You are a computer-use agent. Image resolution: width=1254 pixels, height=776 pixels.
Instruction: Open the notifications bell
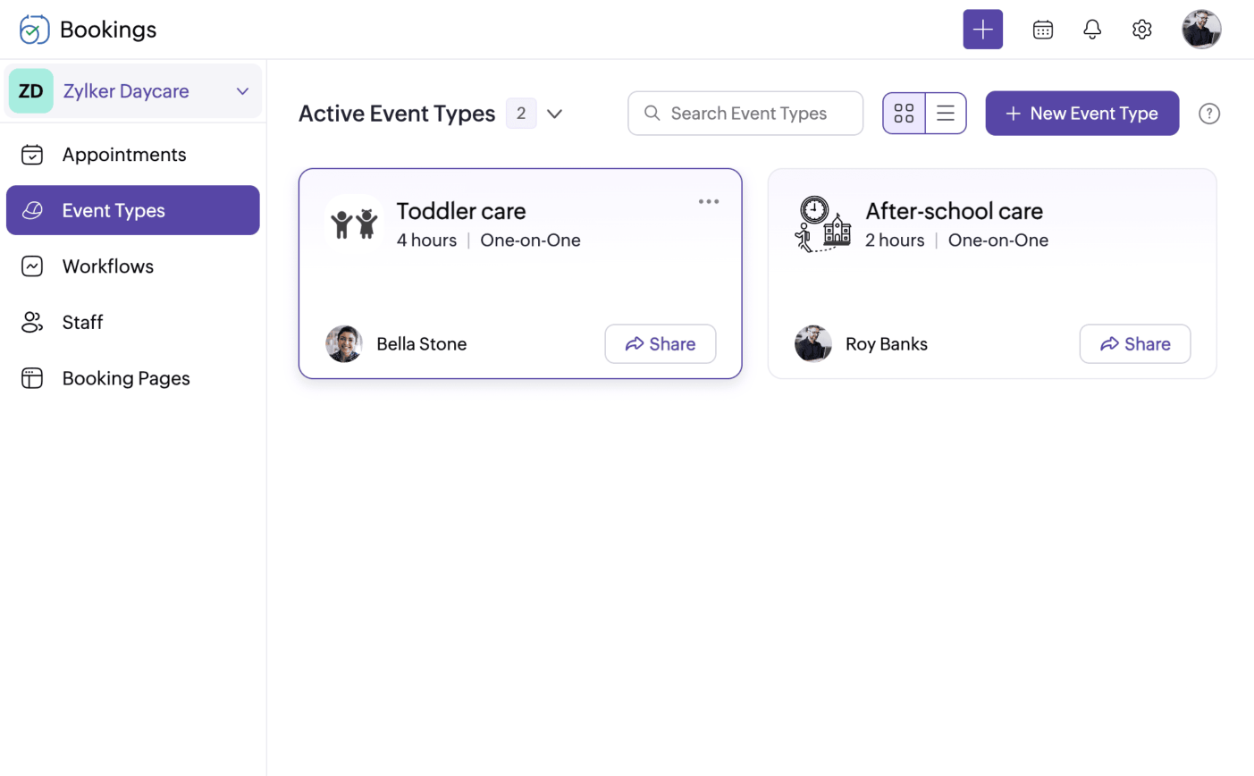tap(1092, 30)
